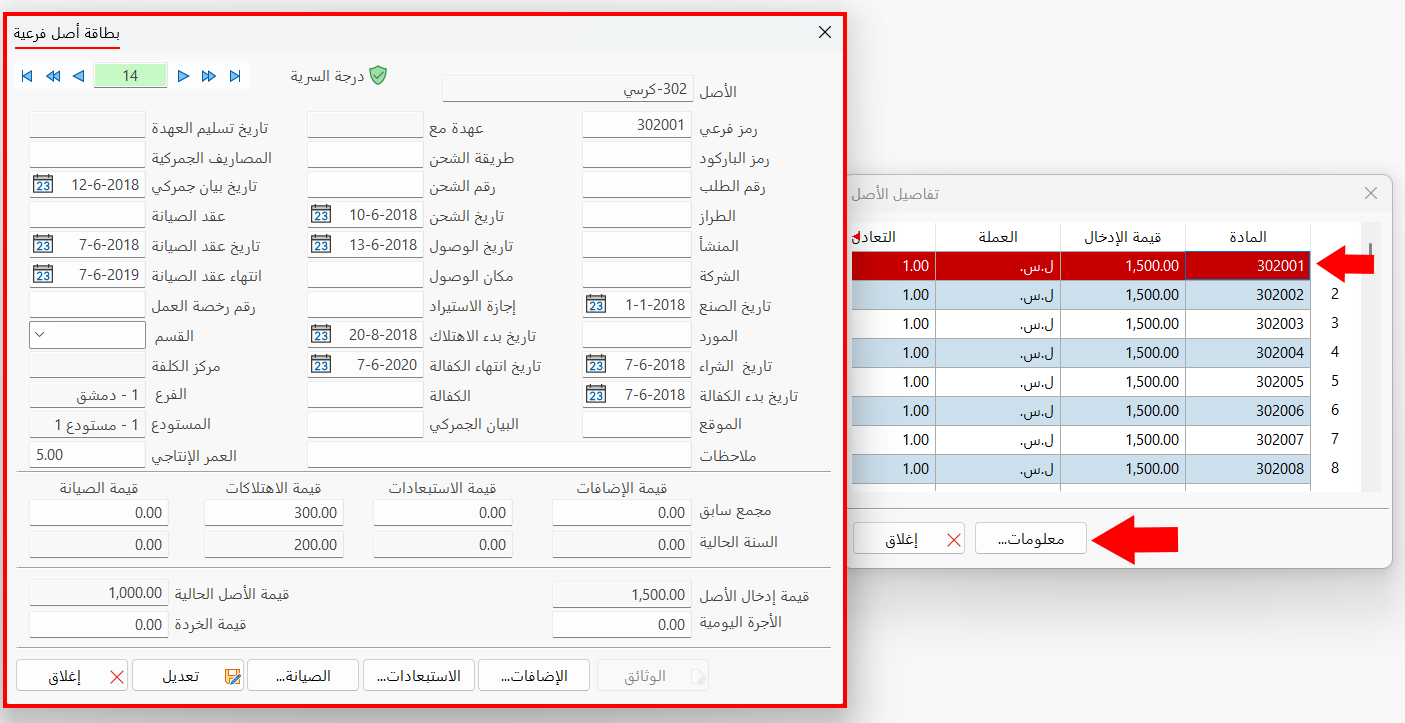This screenshot has width=1405, height=723.
Task: Open calendar for تاريخ بدء الكفالة
Action: (x=595, y=395)
